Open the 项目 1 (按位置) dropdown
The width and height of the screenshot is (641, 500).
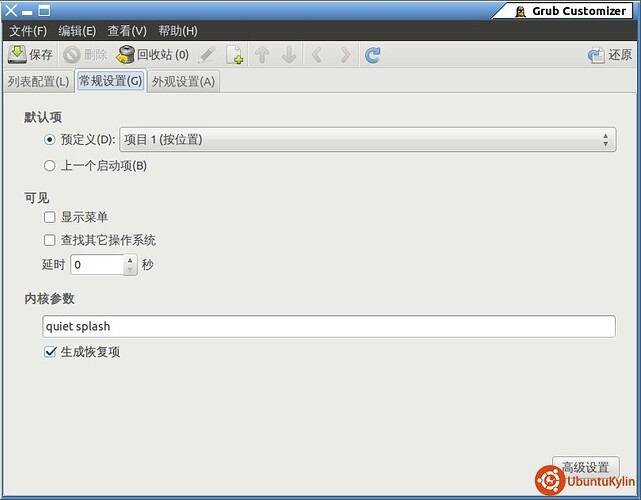pos(368,140)
